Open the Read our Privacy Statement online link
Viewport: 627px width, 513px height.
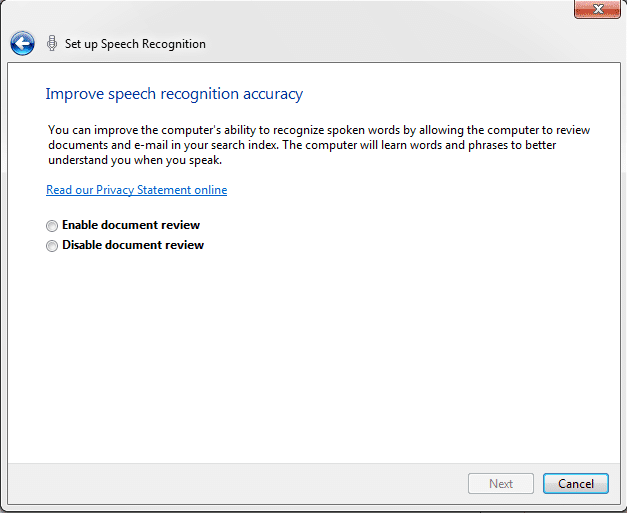137,190
